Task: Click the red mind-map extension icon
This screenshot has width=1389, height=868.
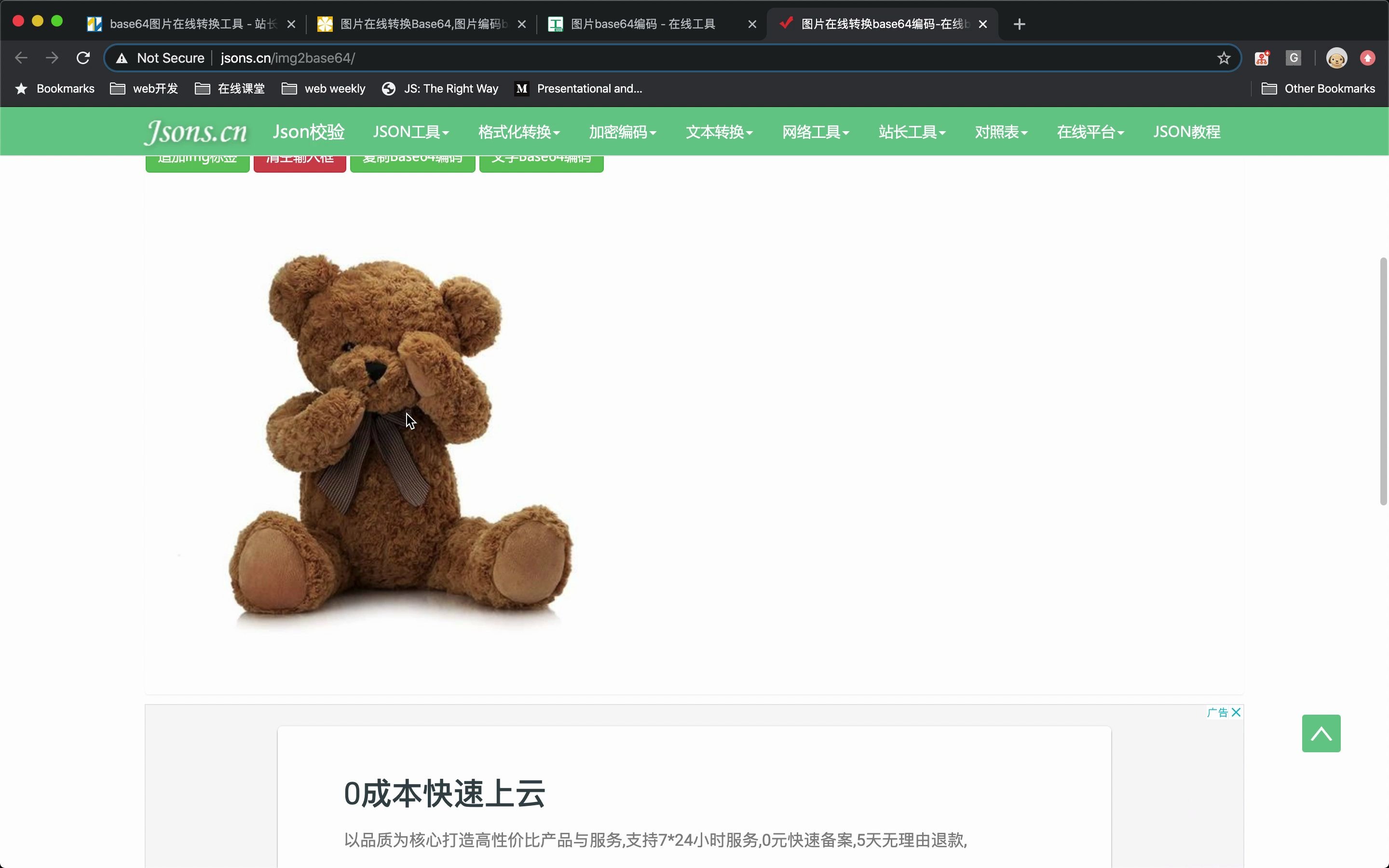Action: coord(1261,57)
